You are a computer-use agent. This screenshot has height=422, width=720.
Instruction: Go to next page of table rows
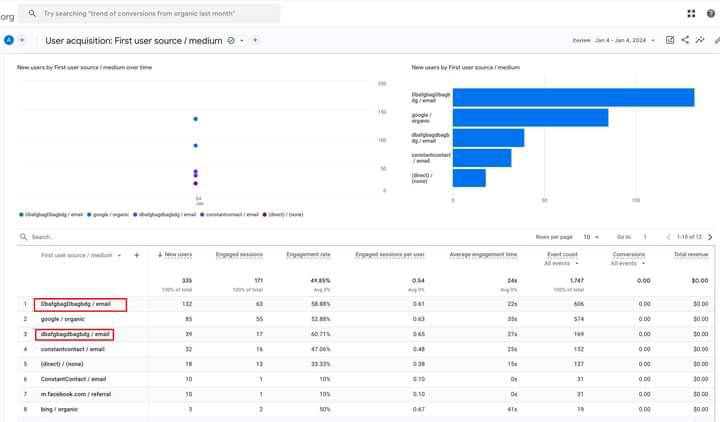tap(710, 237)
